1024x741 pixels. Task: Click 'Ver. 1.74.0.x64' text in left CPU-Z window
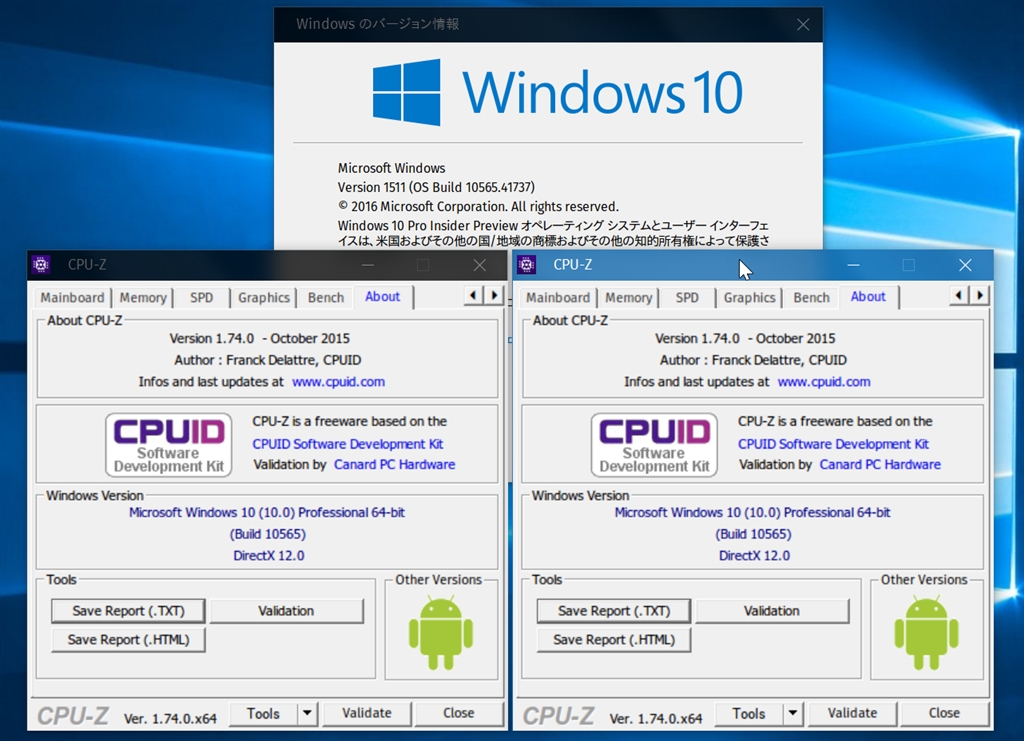pyautogui.click(x=170, y=719)
